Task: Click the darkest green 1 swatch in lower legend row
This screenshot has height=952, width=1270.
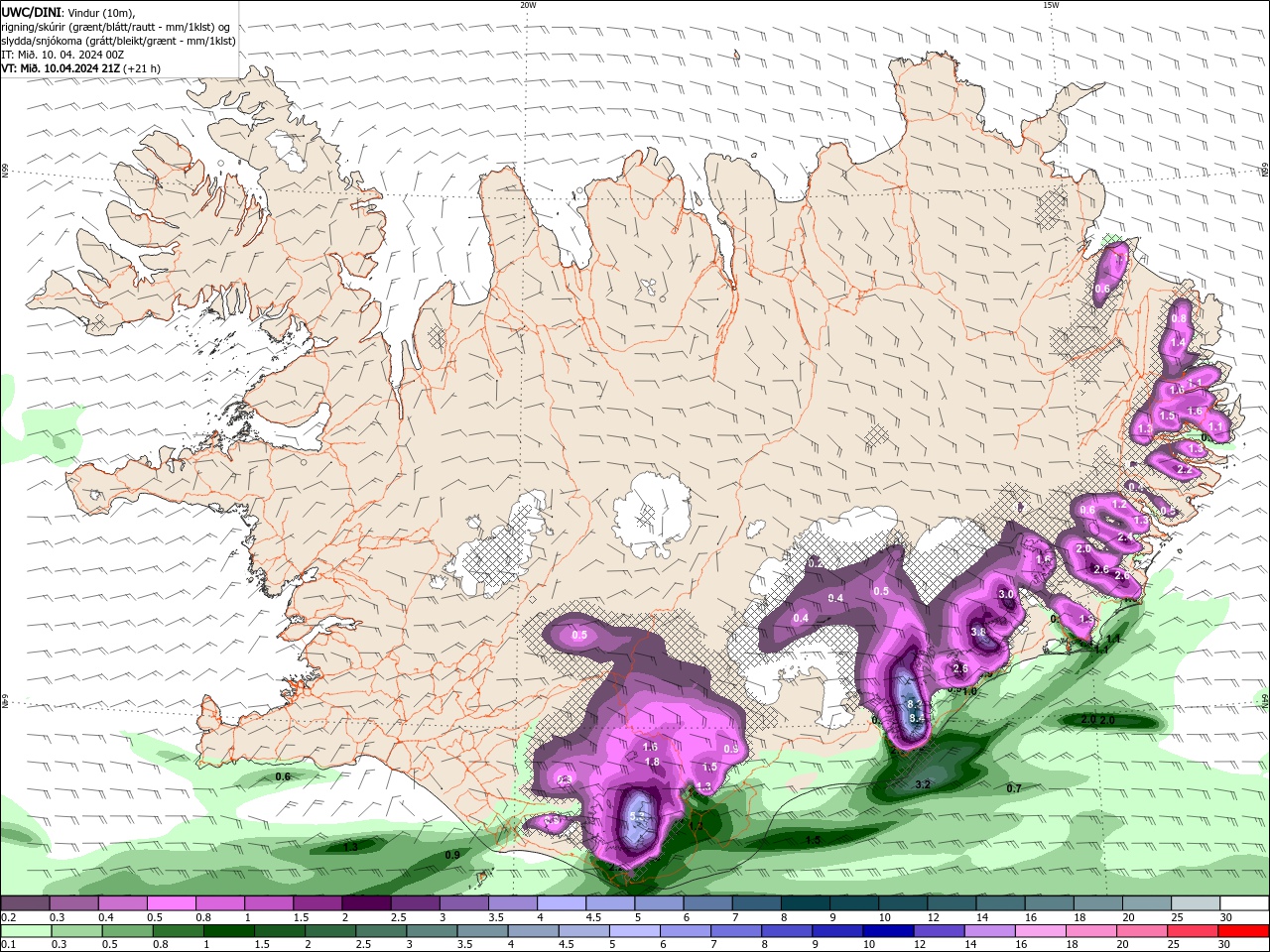Action: pos(229,931)
